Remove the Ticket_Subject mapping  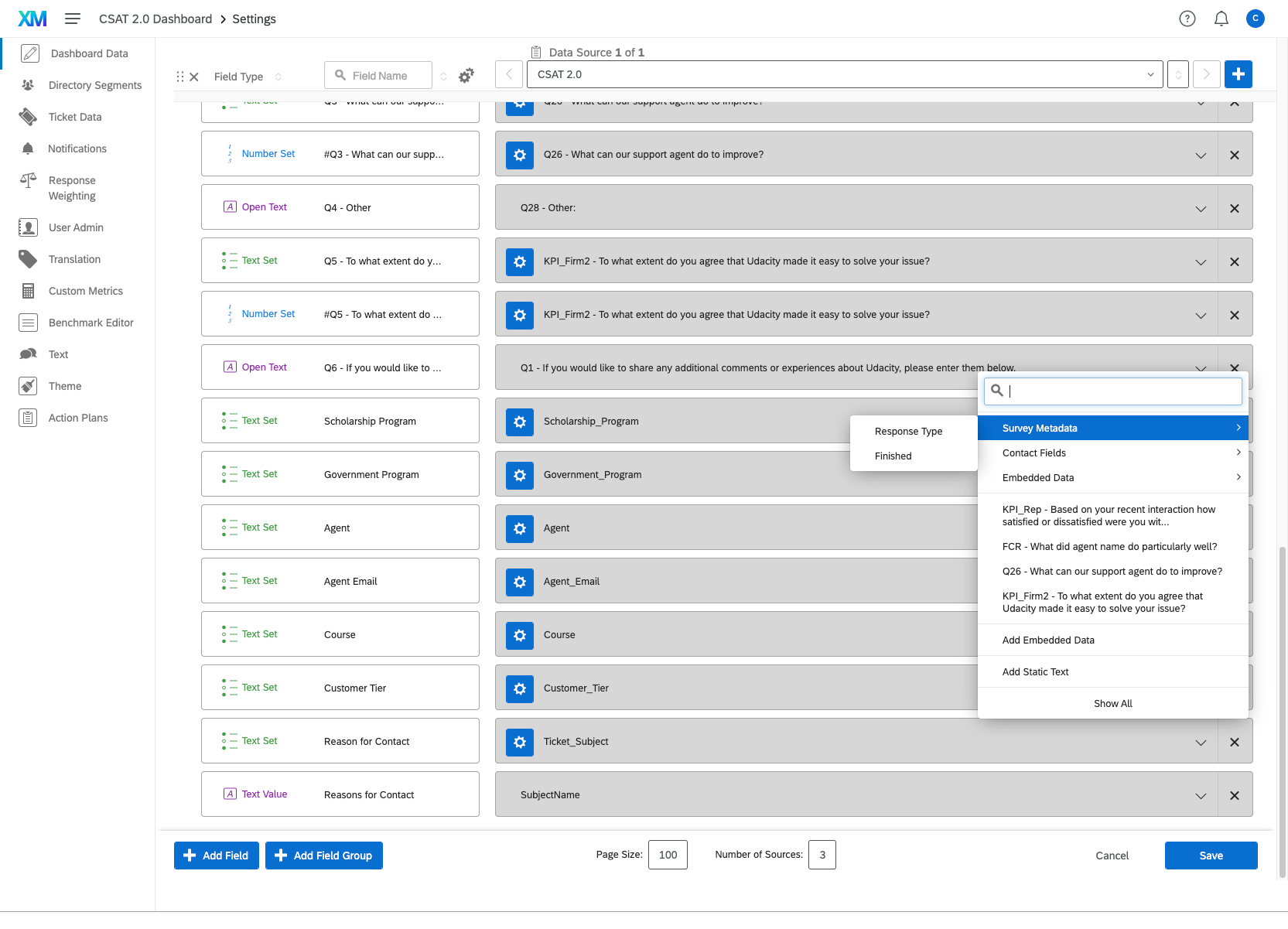pyautogui.click(x=1235, y=742)
